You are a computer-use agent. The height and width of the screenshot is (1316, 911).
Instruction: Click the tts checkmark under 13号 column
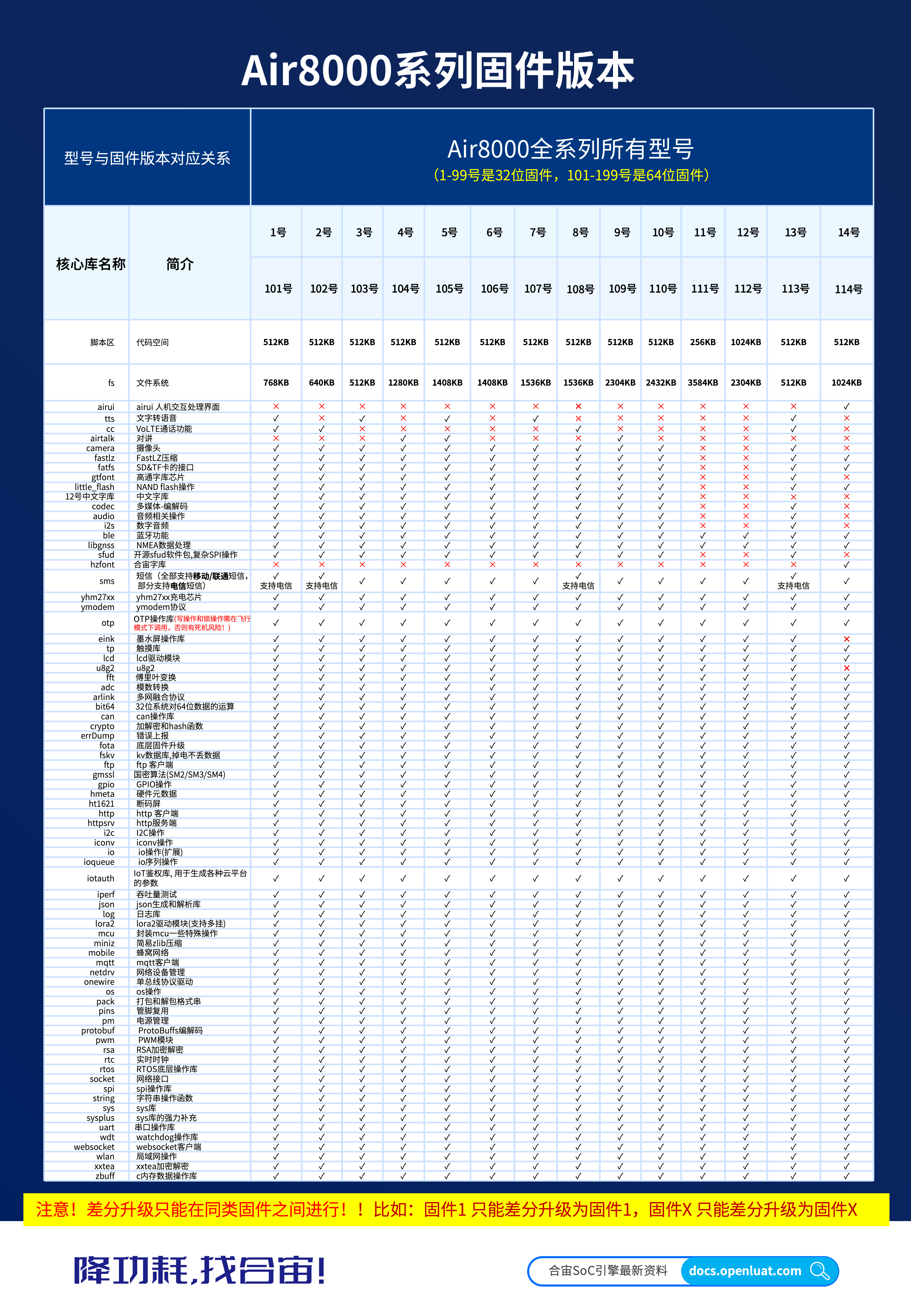coord(793,418)
